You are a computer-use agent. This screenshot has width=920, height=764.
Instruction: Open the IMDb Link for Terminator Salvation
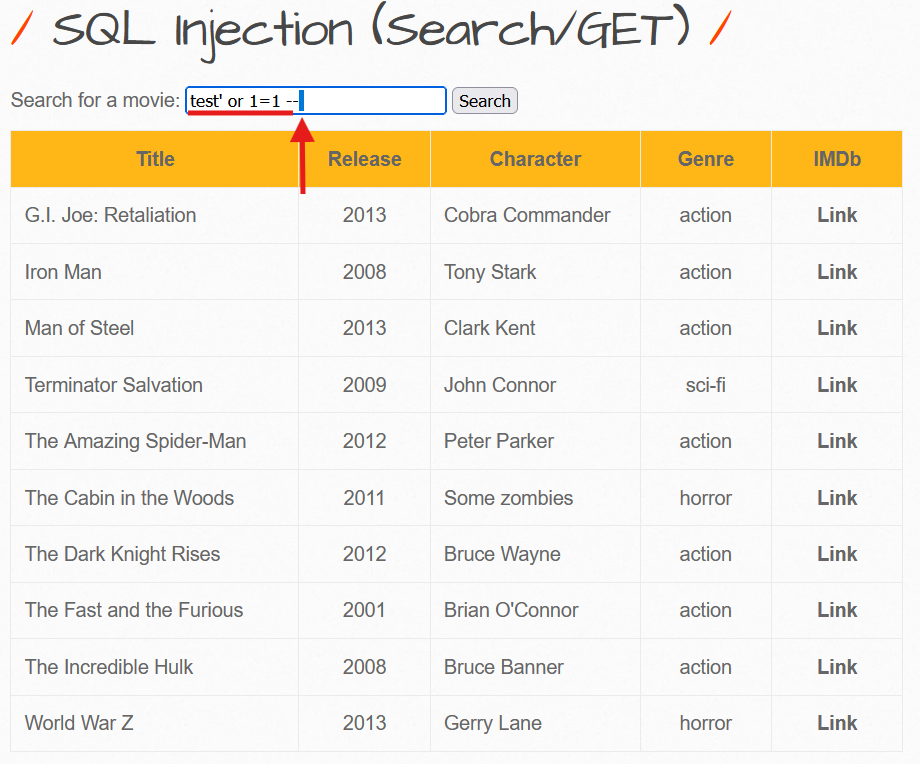837,384
